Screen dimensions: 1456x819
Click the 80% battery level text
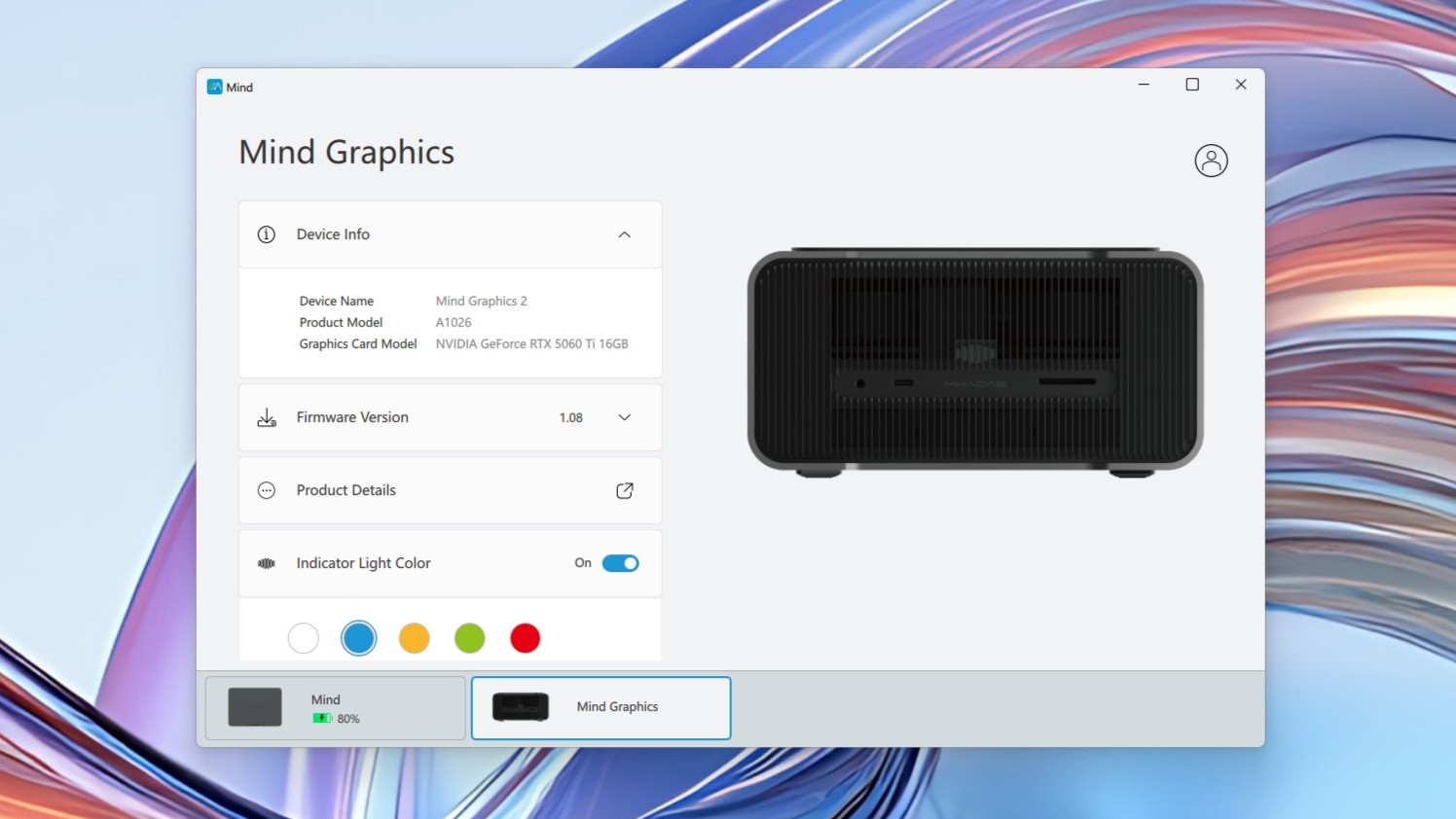coord(348,719)
